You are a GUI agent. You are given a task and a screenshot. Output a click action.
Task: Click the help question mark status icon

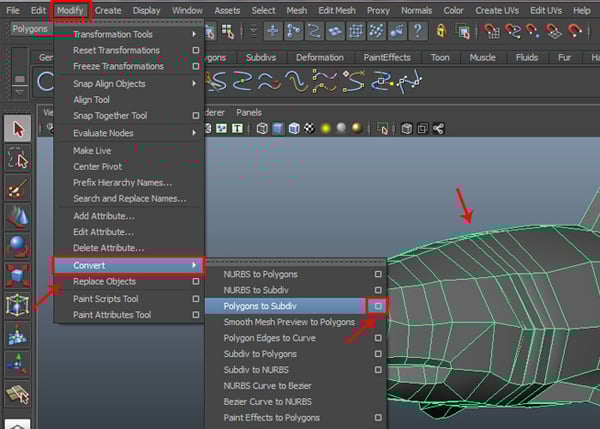[x=417, y=32]
